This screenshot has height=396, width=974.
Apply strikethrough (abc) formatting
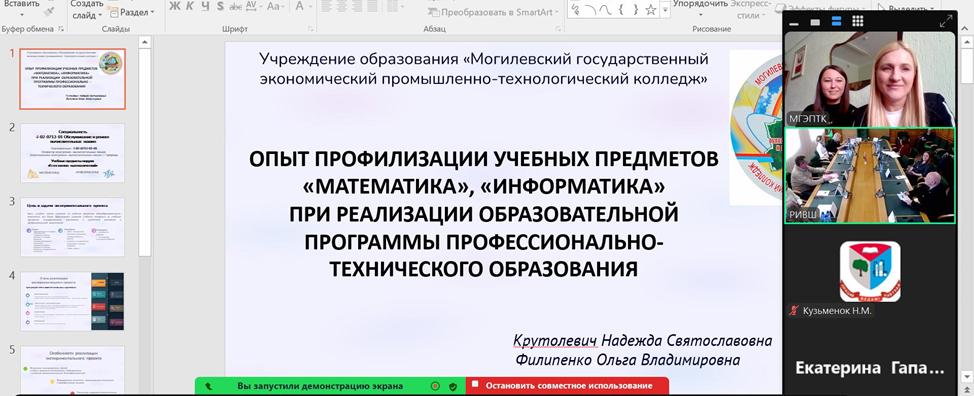pos(236,7)
